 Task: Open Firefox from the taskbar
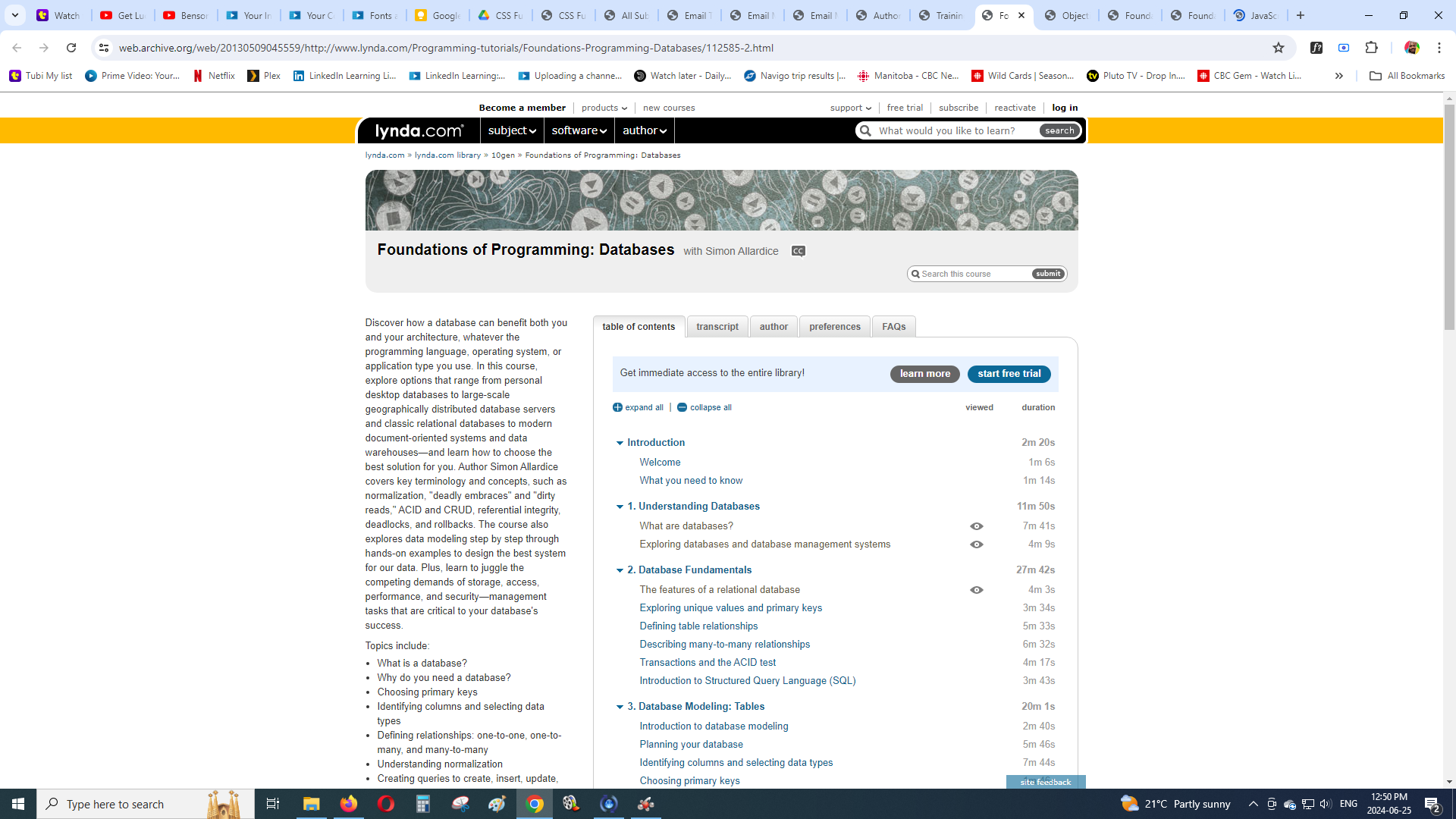pos(349,804)
